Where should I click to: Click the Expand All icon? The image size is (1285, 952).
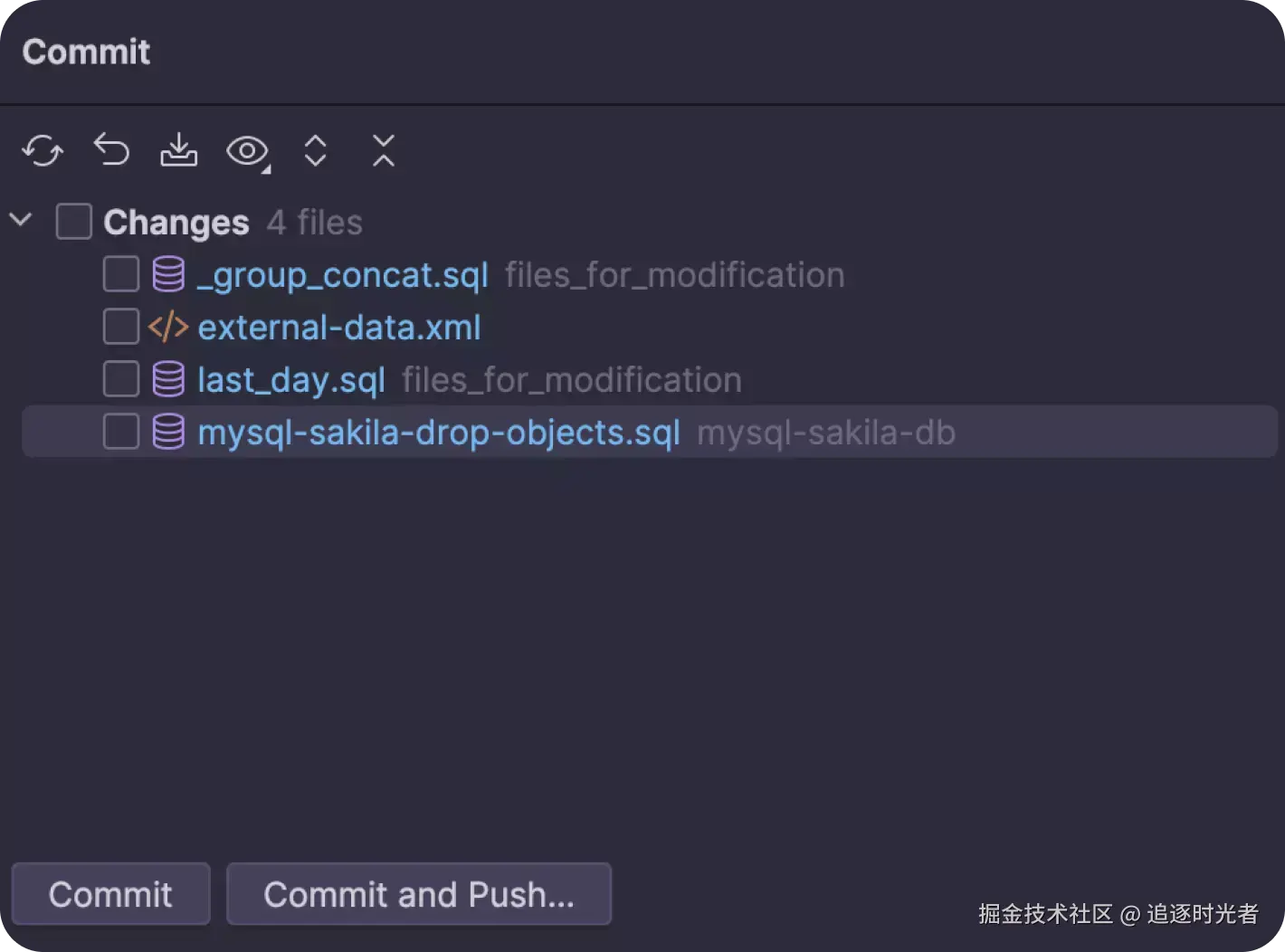(315, 150)
